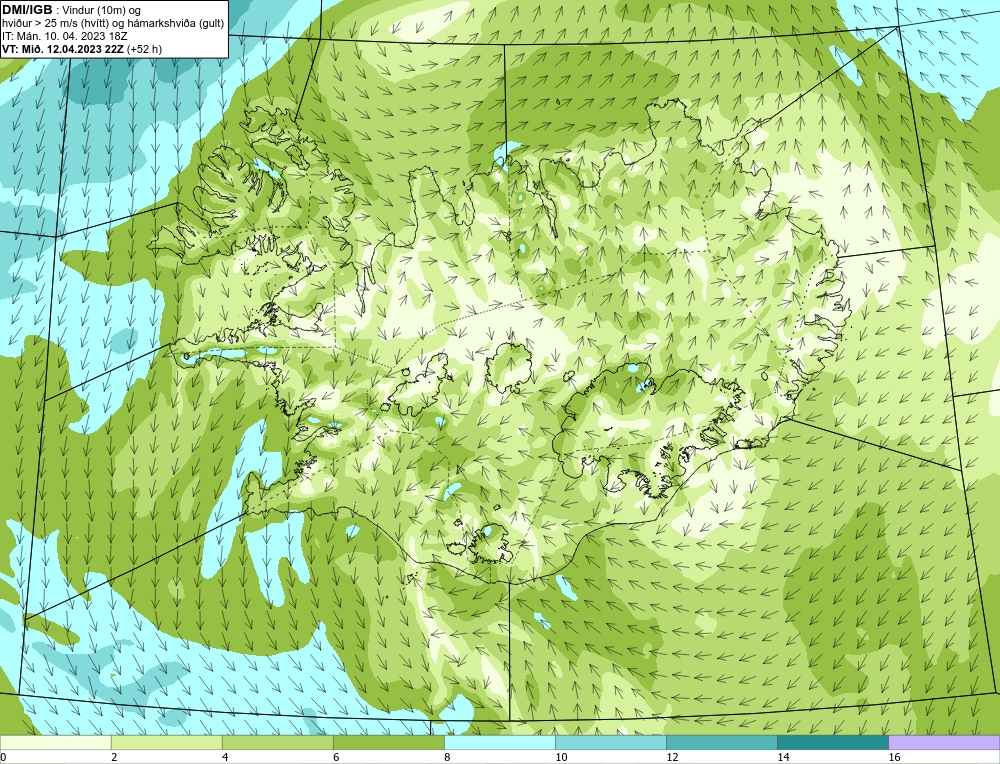Image resolution: width=1000 pixels, height=764 pixels.
Task: Click the 10–12 m/s teal legend swatch
Action: click(x=610, y=743)
